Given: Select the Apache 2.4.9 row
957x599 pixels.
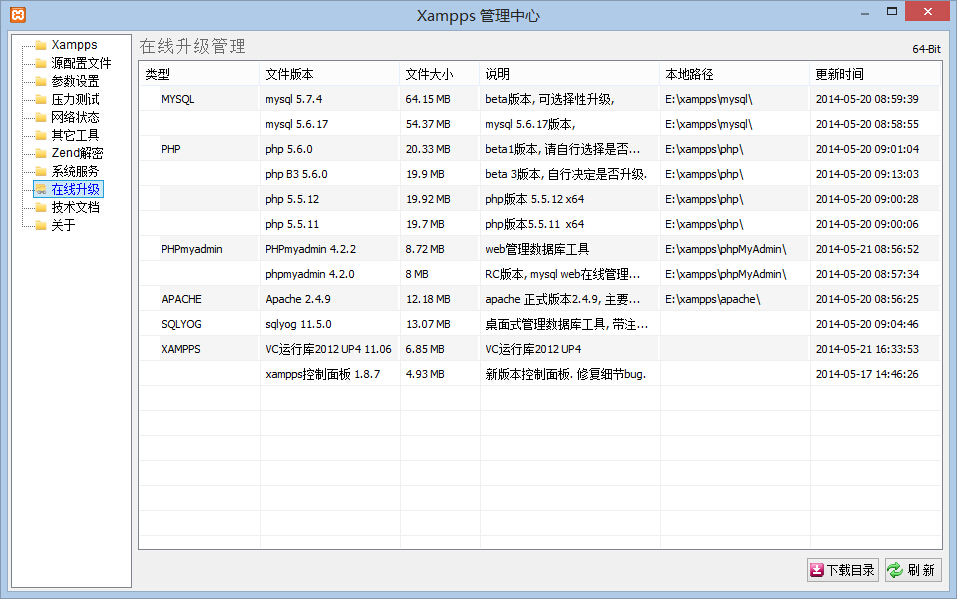Looking at the screenshot, I should click(298, 299).
